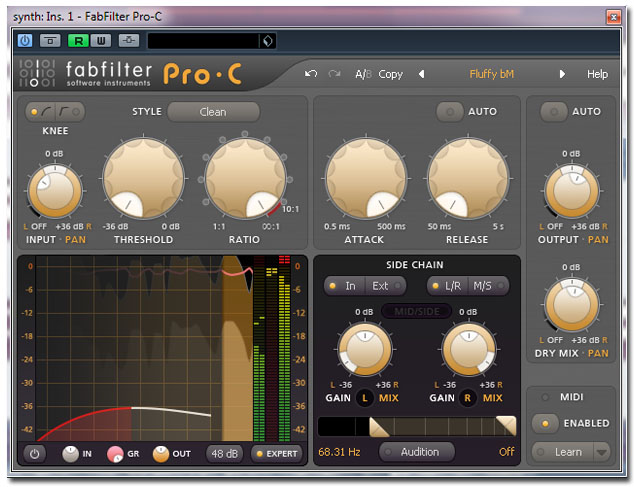This screenshot has height=487, width=634.
Task: Toggle the plugin bypass power button
Action: (25, 40)
